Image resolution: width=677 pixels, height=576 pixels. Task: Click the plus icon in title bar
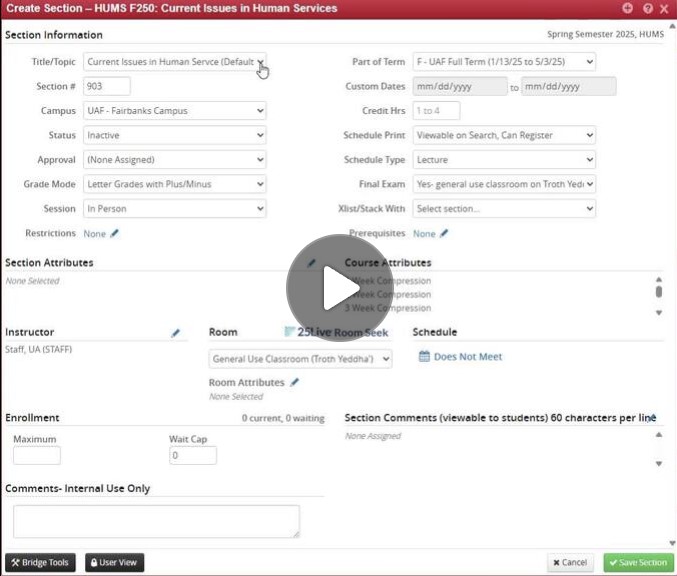628,8
